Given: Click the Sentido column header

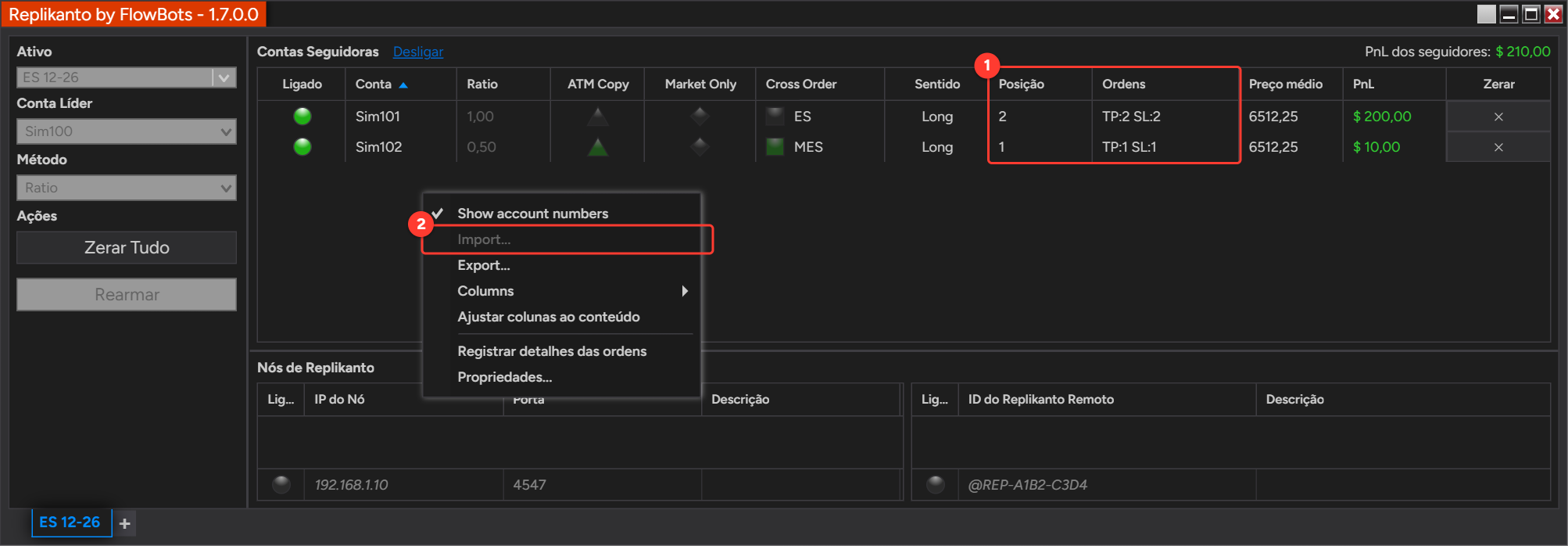Looking at the screenshot, I should tap(937, 84).
